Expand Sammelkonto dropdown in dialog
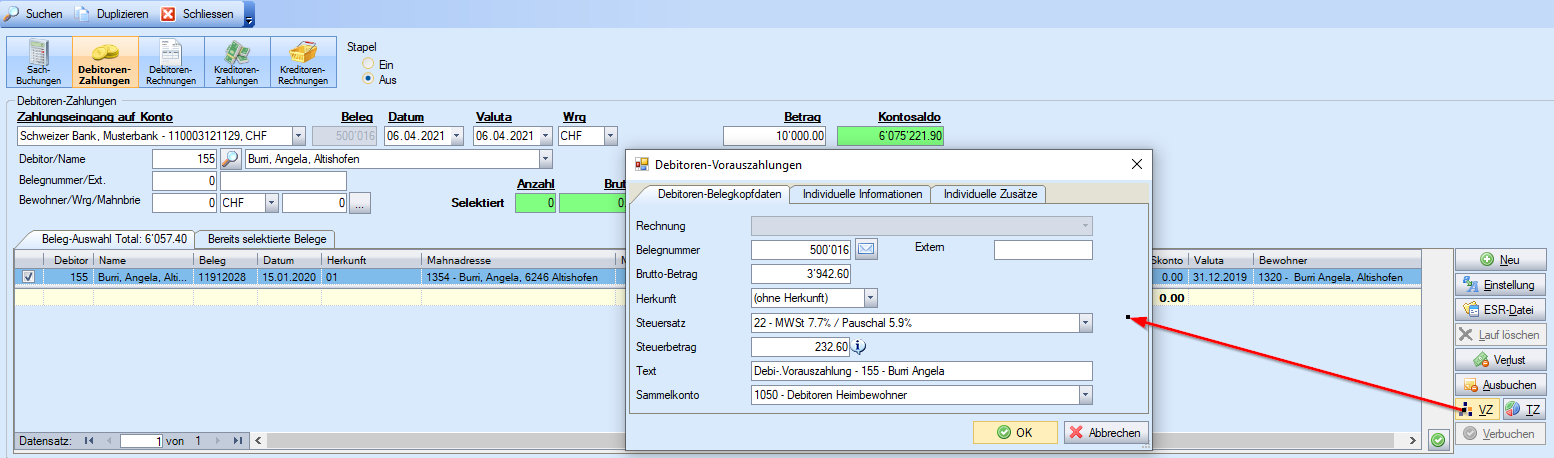 (x=1085, y=396)
